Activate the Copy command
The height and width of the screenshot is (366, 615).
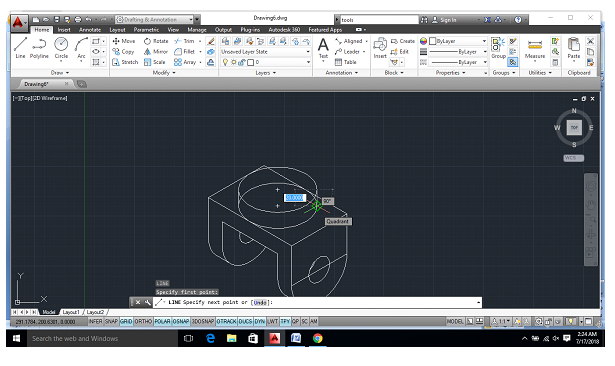[x=123, y=51]
